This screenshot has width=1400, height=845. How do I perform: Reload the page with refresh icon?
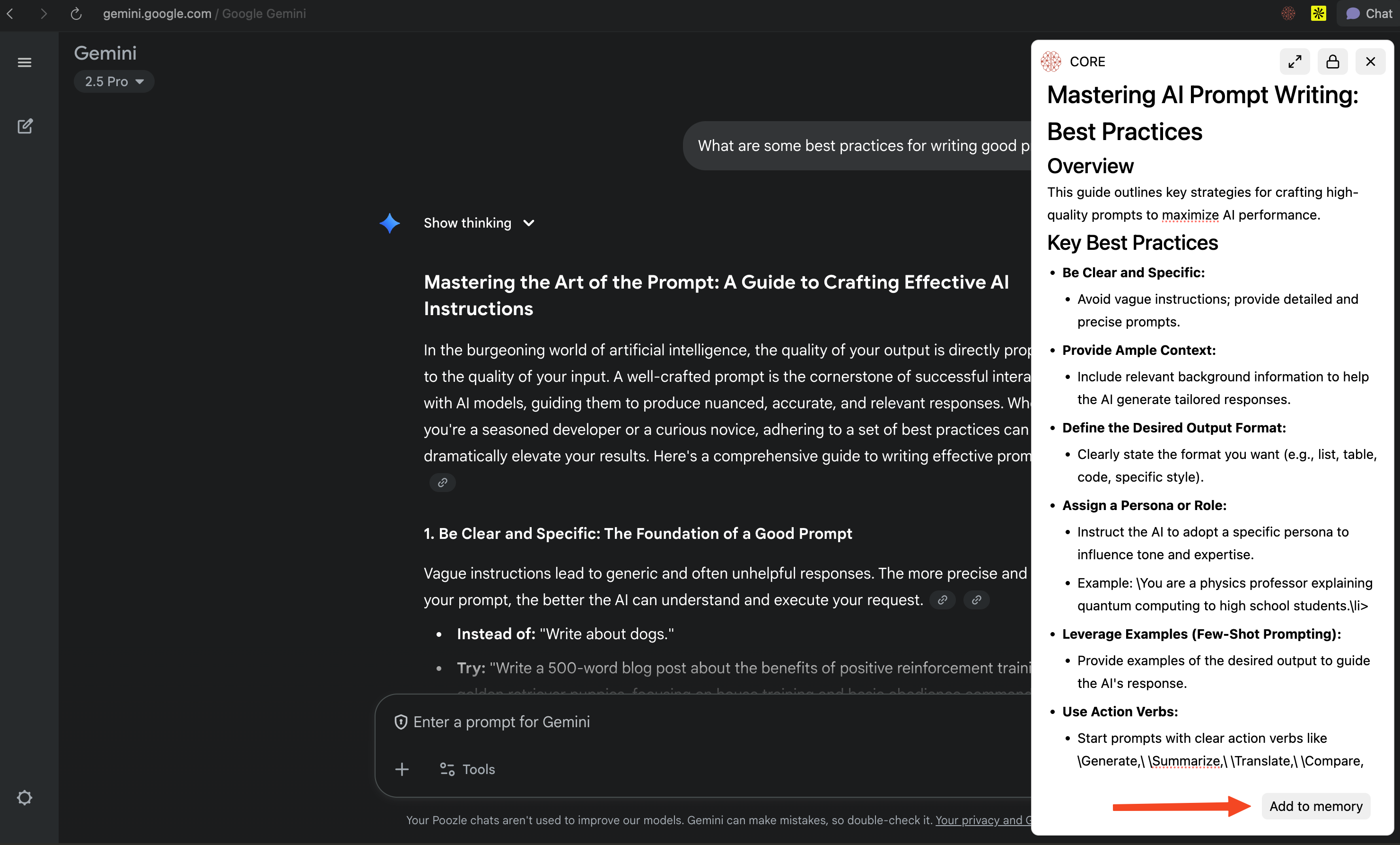[76, 14]
